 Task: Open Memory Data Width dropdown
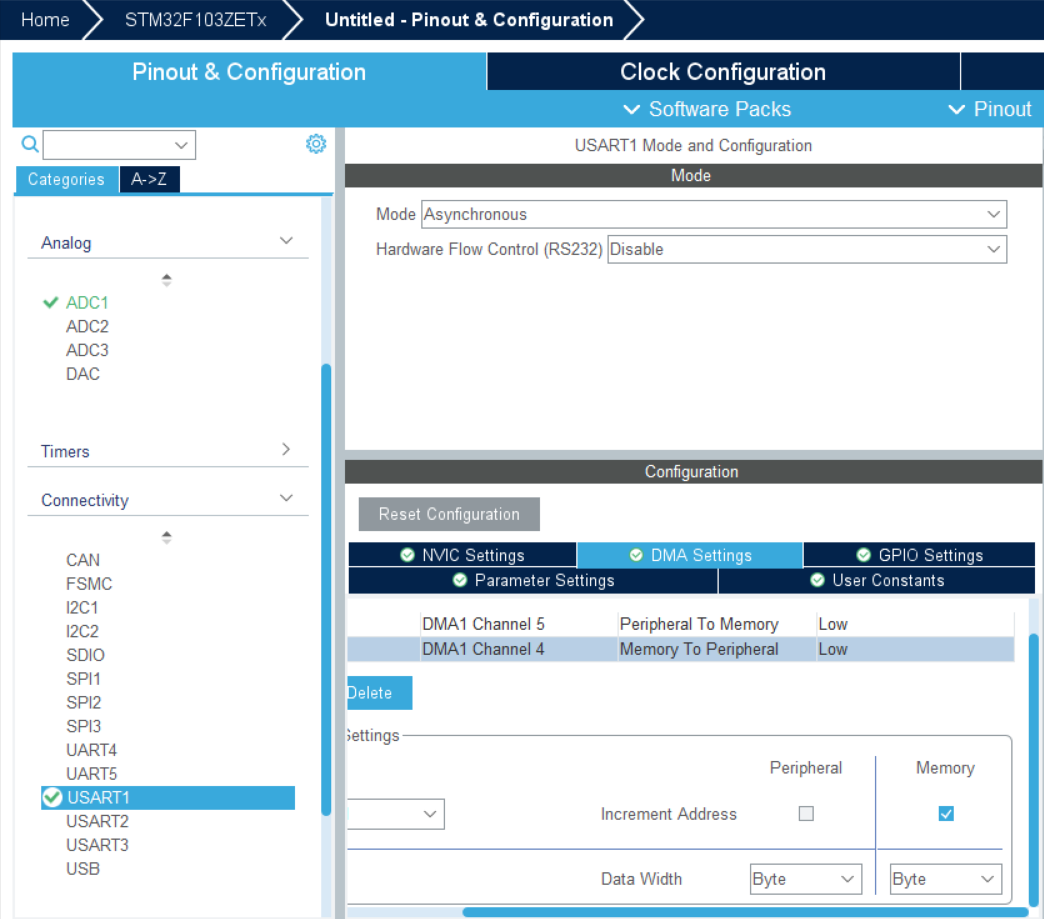pyautogui.click(x=945, y=879)
